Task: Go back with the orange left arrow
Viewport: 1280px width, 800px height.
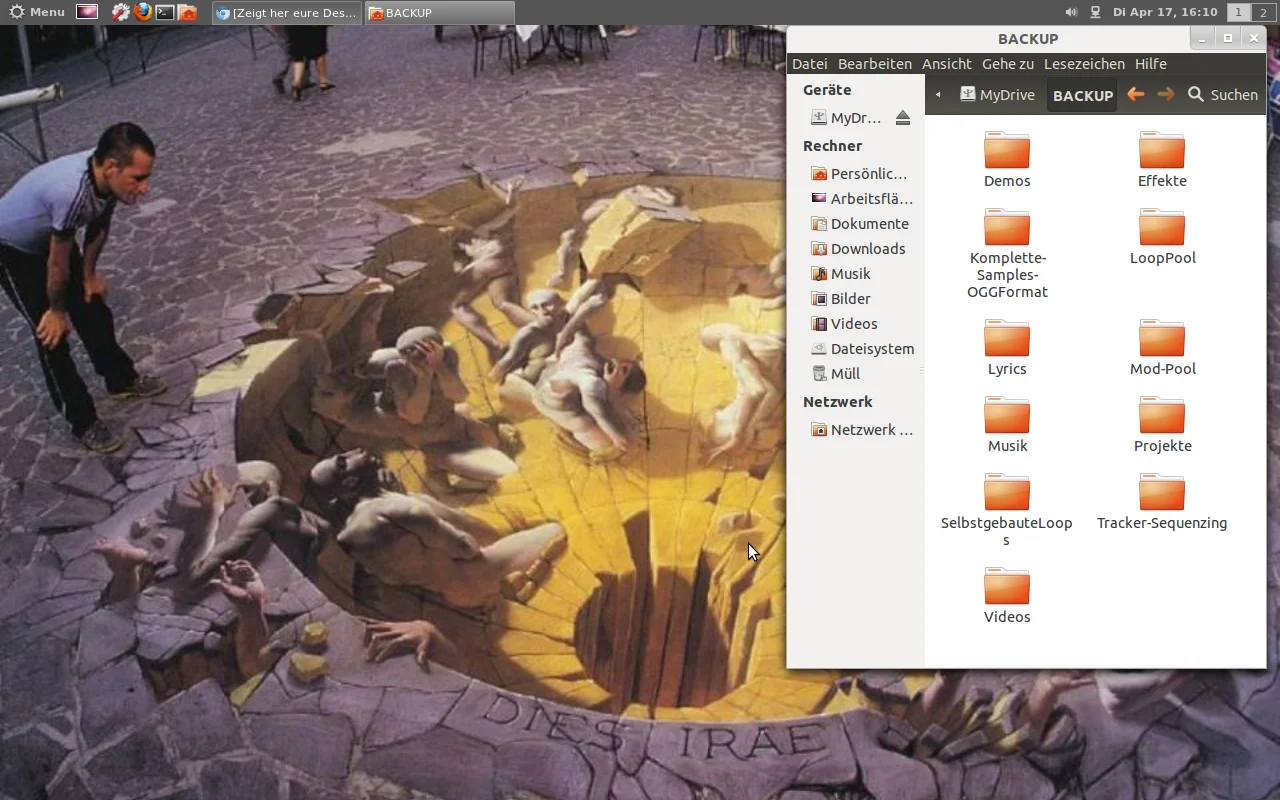Action: pyautogui.click(x=1135, y=94)
